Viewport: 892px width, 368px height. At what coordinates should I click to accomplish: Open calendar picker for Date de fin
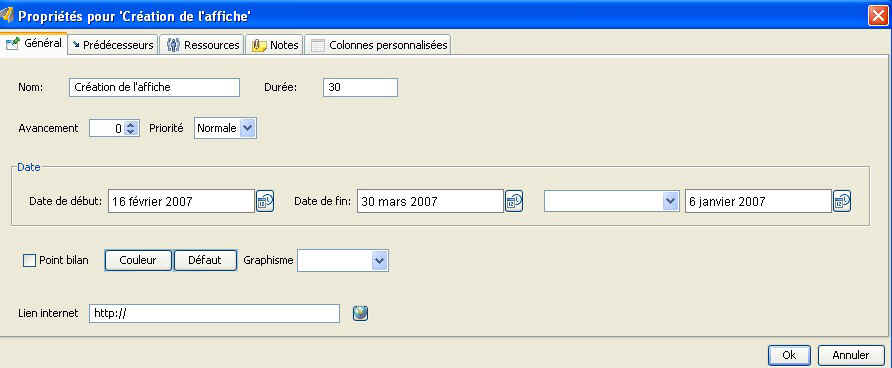click(514, 201)
